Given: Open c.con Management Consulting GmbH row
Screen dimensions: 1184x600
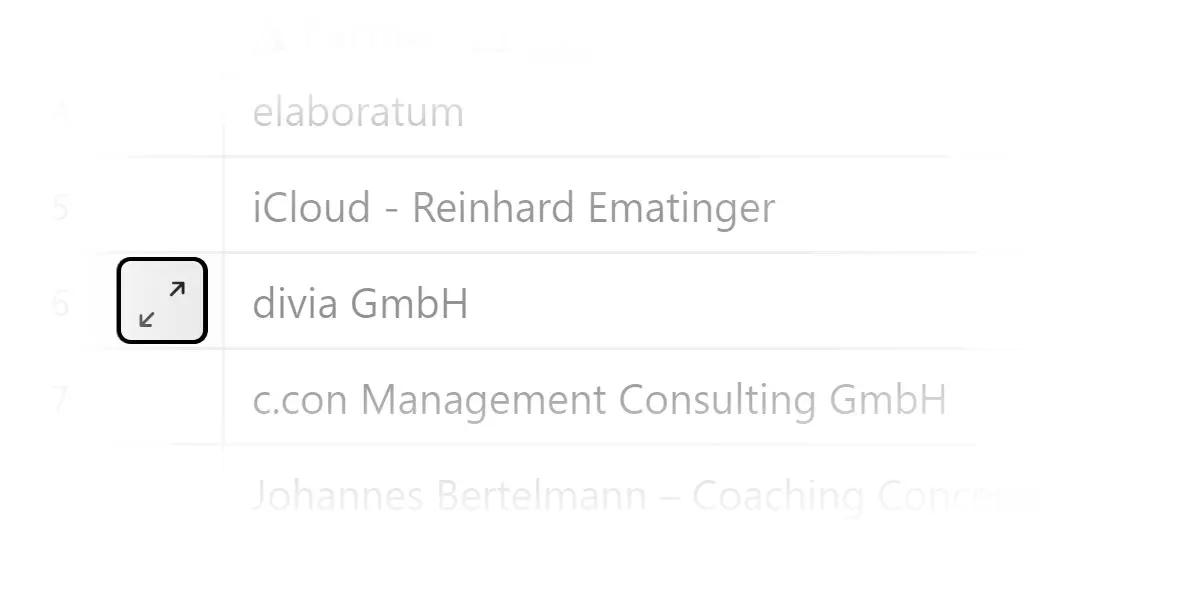Looking at the screenshot, I should coord(599,400).
